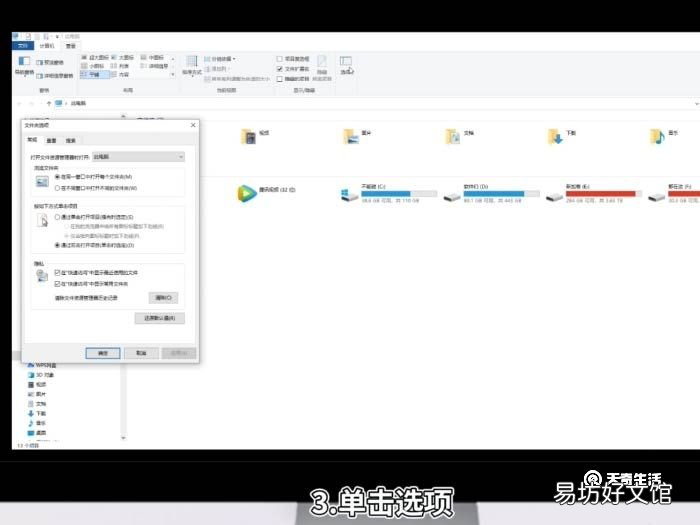Select 图片 in the navigation pane
The width and height of the screenshot is (700, 525).
tap(37, 394)
